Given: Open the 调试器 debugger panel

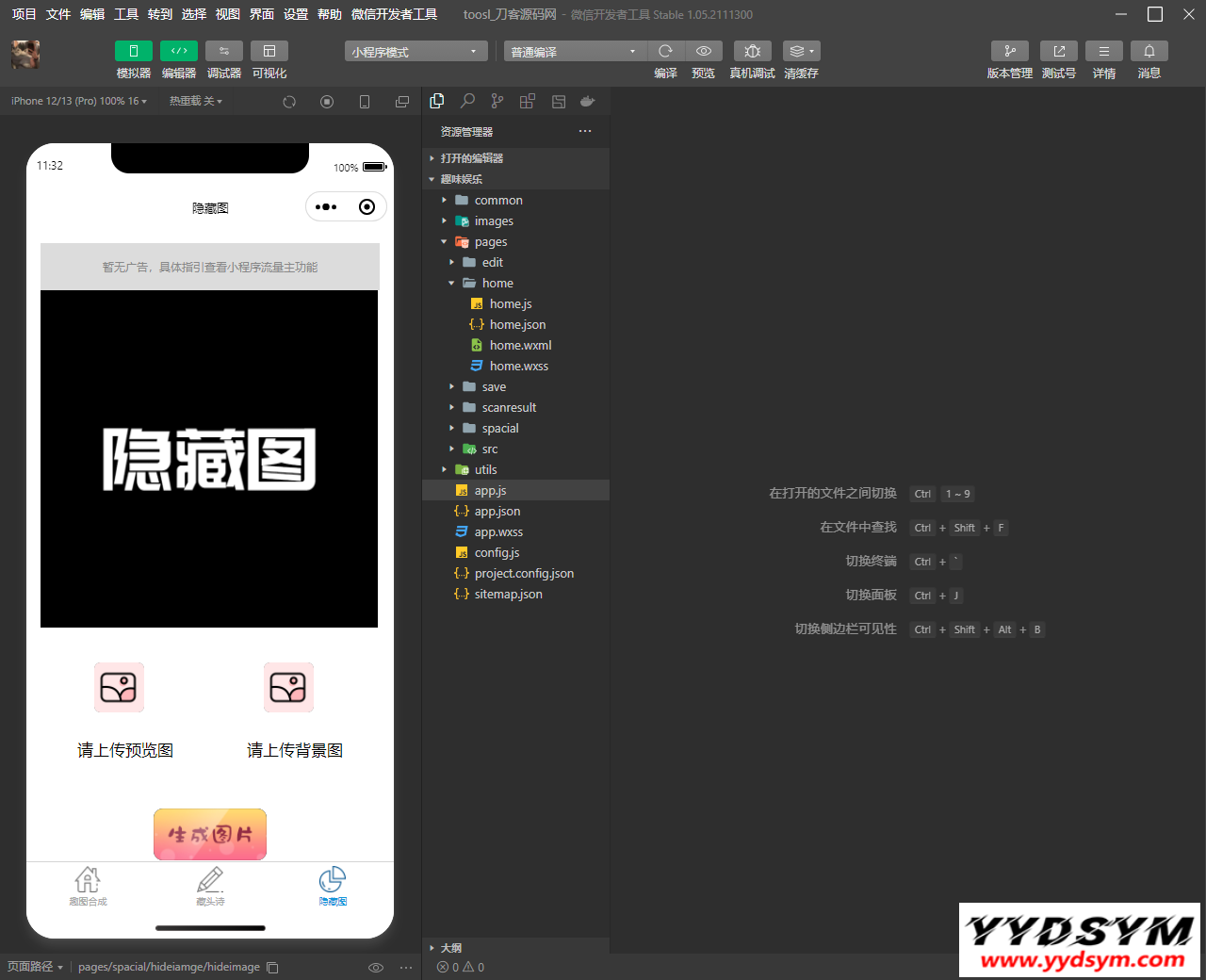Looking at the screenshot, I should click(x=223, y=51).
